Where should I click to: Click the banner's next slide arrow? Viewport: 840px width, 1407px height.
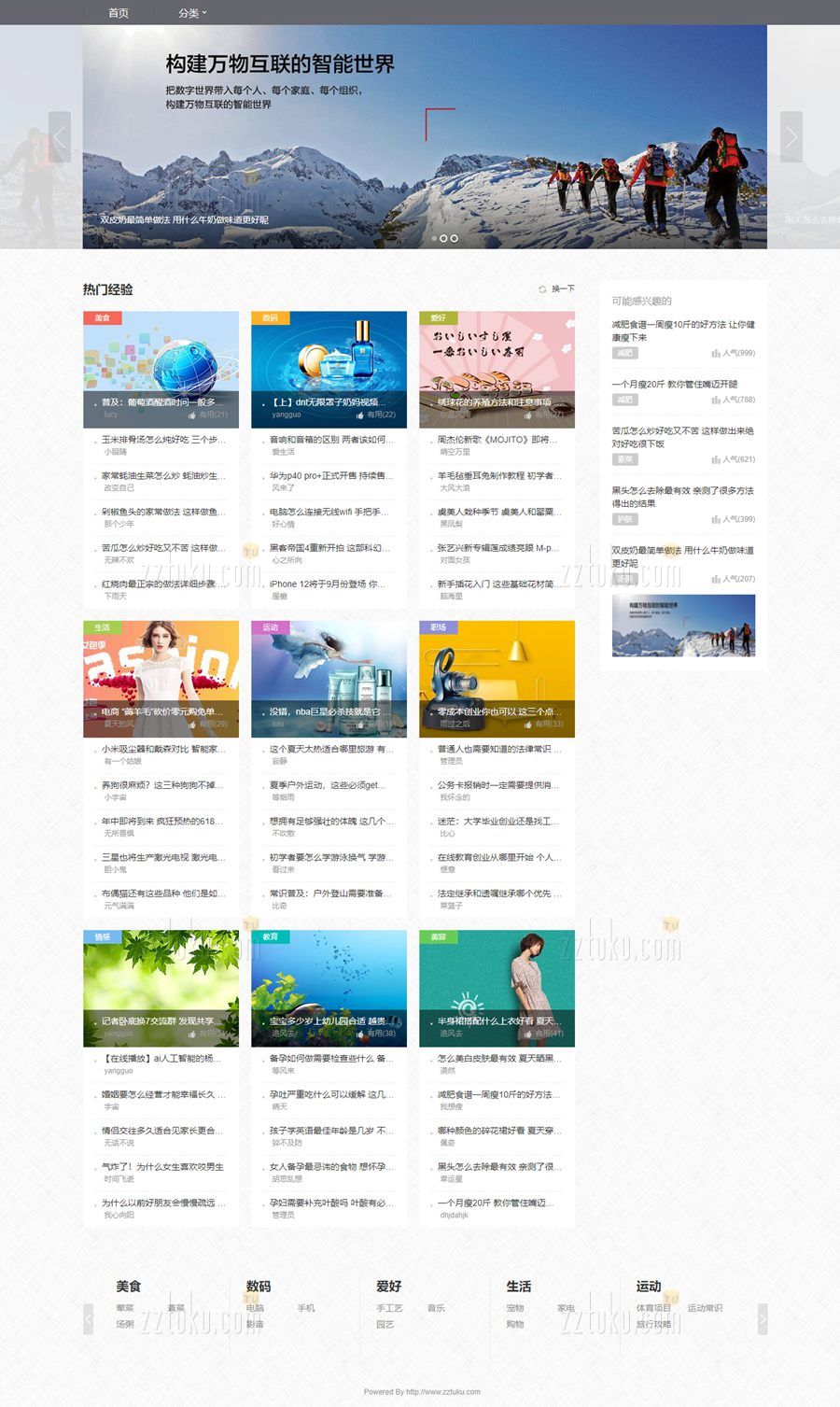pyautogui.click(x=791, y=137)
